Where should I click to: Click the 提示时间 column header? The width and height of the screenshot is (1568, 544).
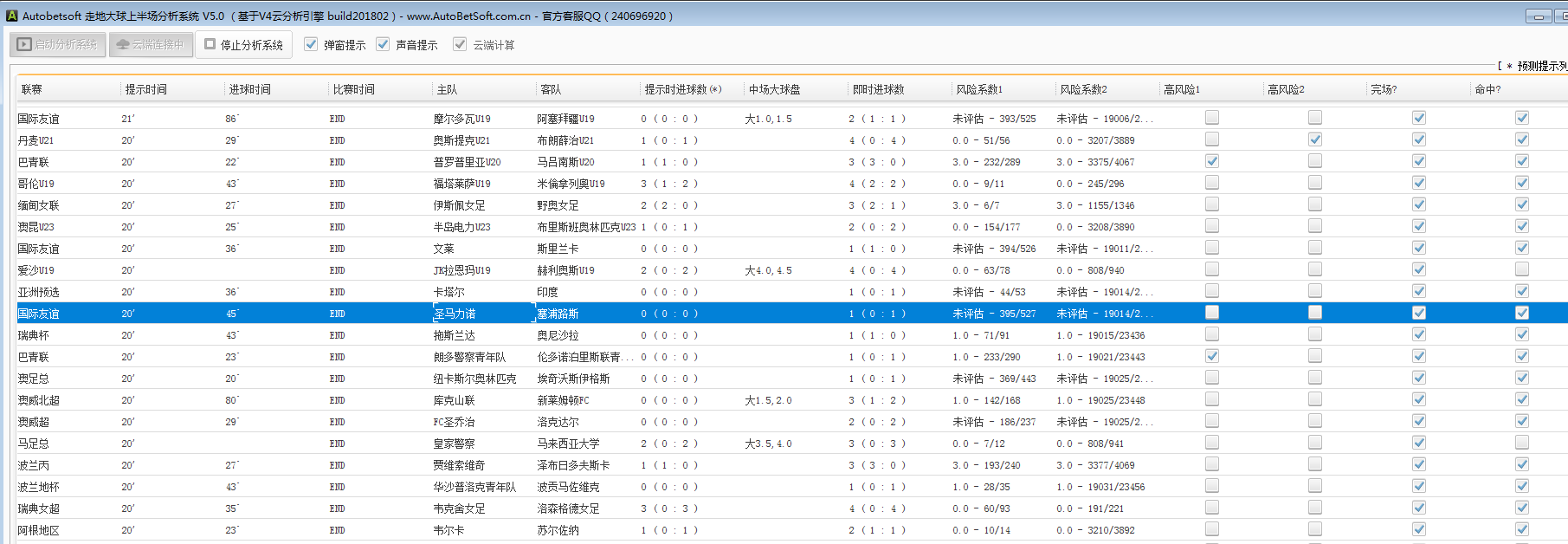coord(145,89)
